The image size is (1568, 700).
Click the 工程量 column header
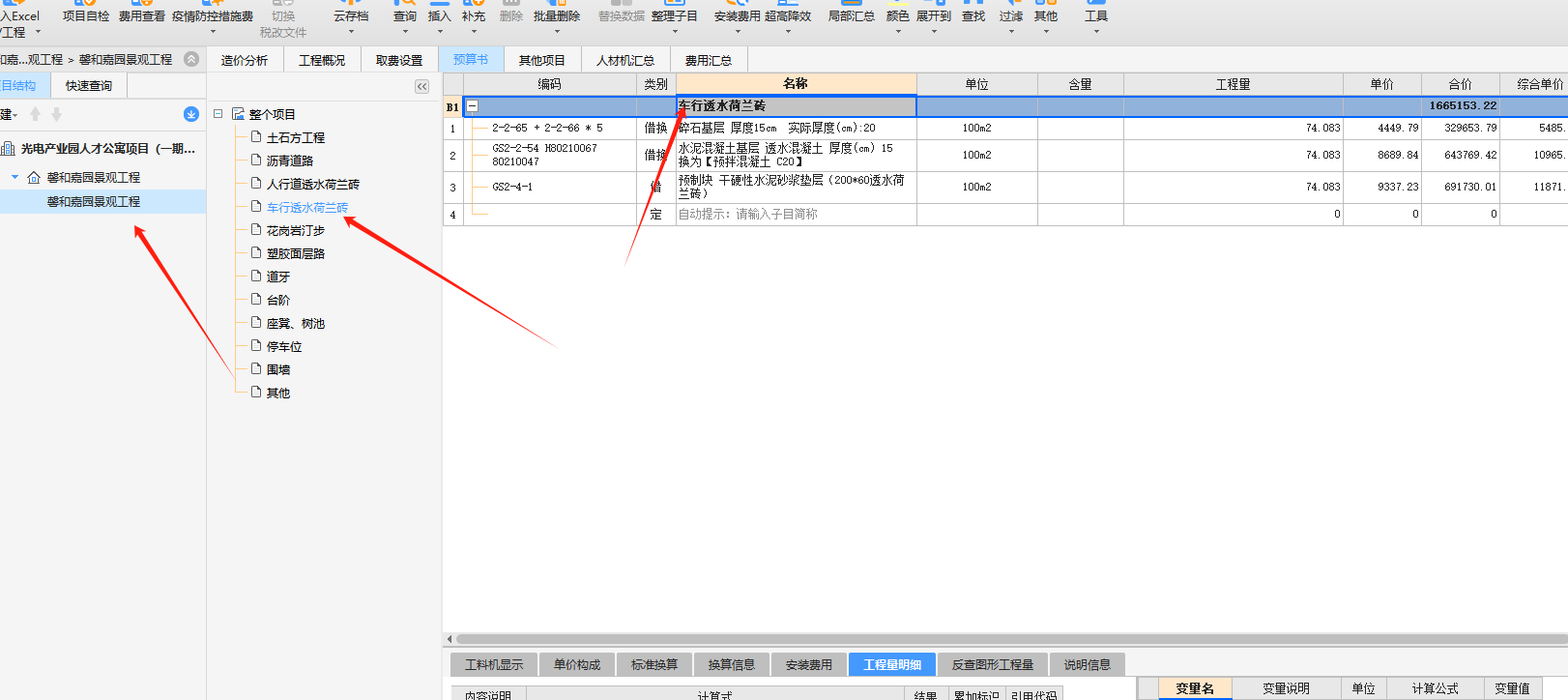pos(1234,84)
